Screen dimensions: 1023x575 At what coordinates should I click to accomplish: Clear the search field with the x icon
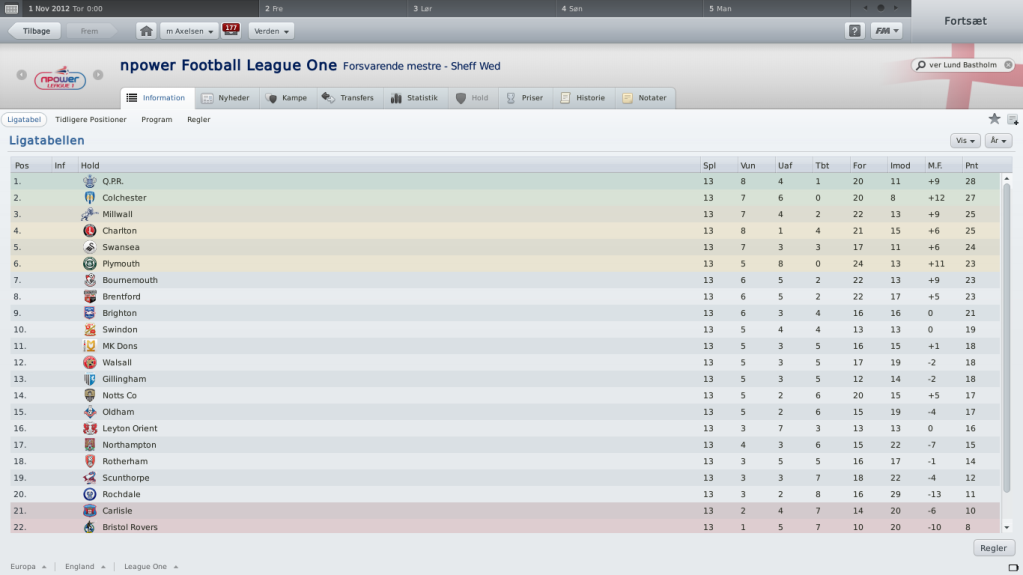pyautogui.click(x=1008, y=65)
